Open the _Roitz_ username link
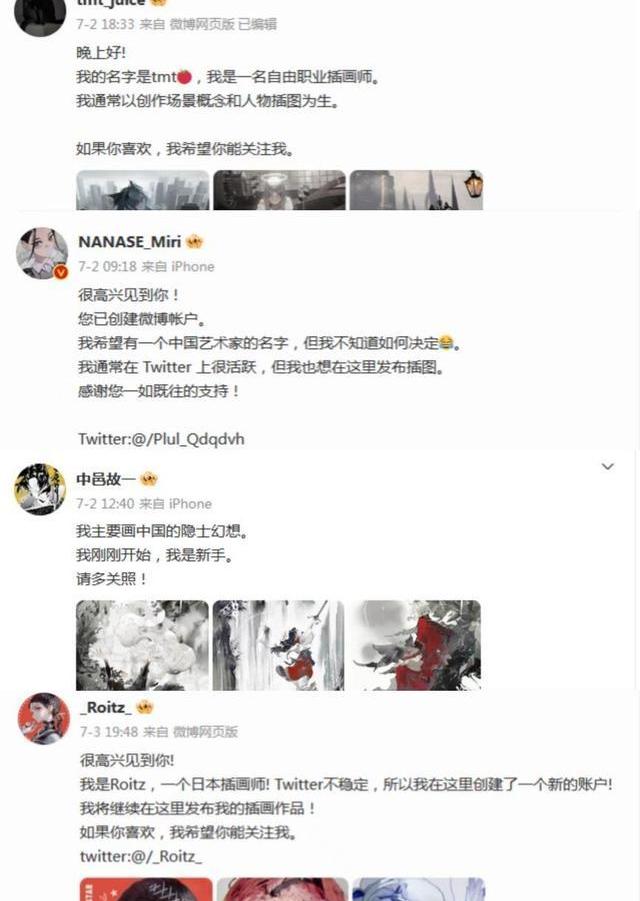 click(106, 707)
